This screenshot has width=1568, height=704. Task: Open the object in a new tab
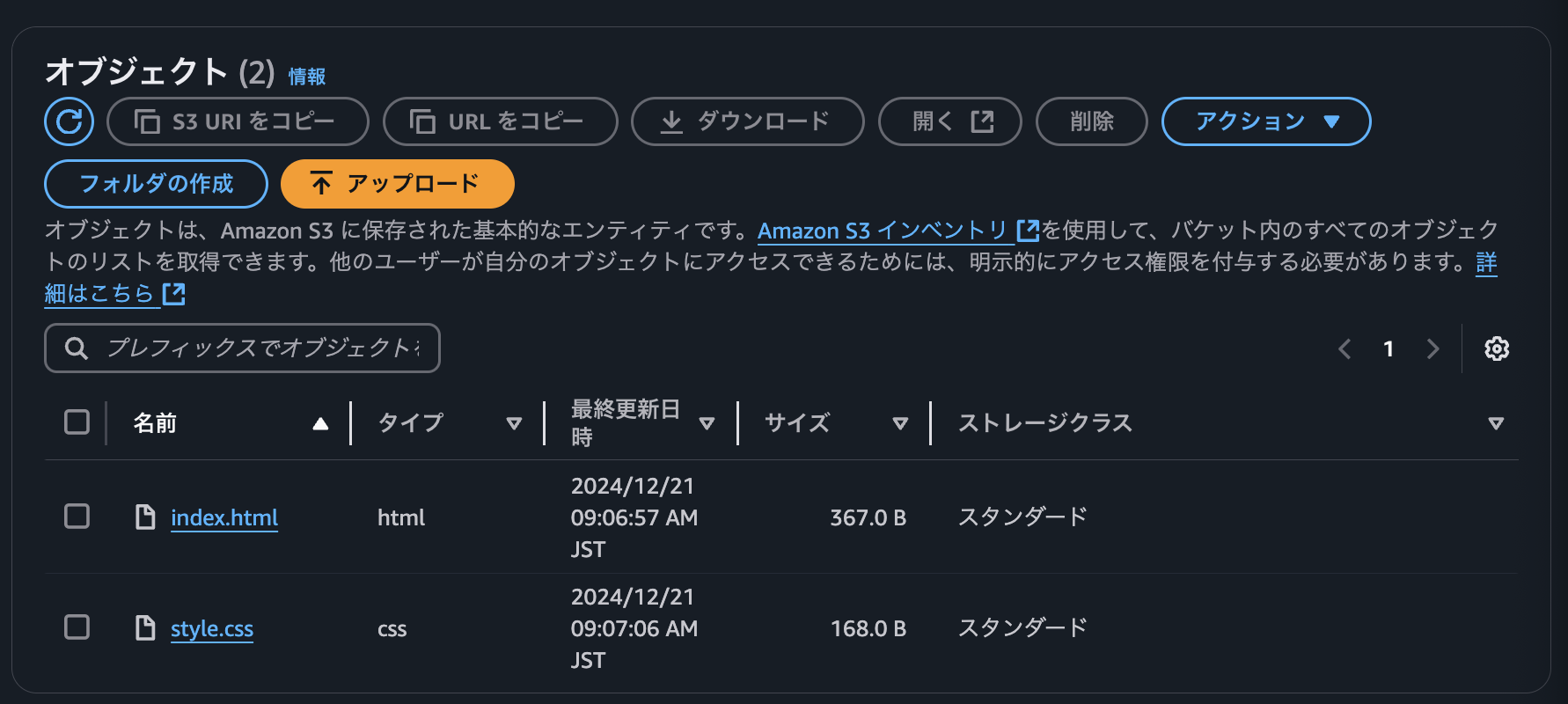(x=949, y=121)
